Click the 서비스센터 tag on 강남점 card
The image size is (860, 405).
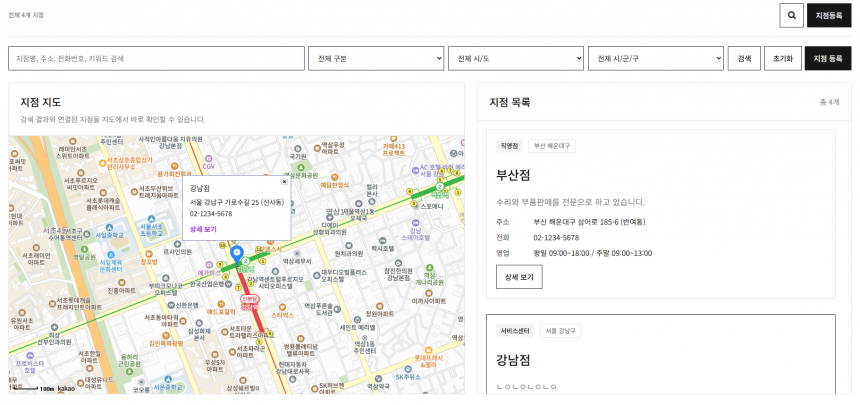pos(515,331)
